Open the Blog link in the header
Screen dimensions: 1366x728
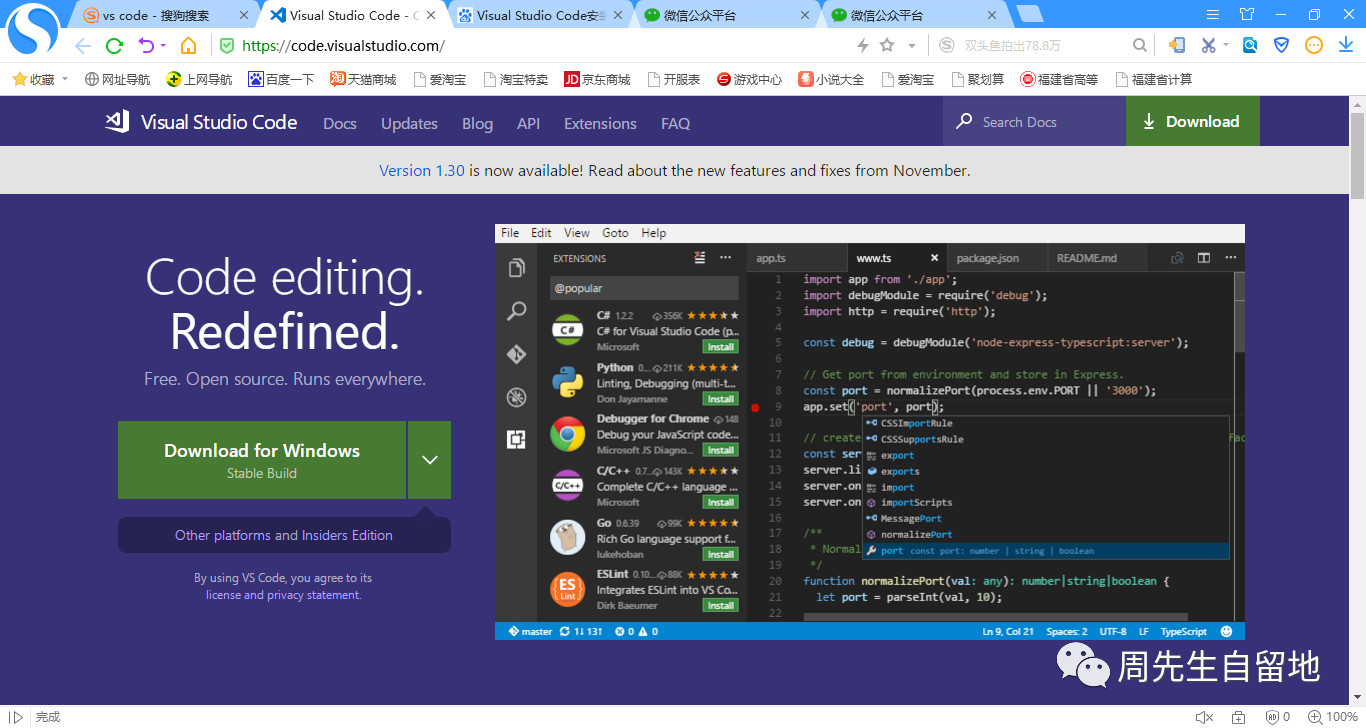click(477, 123)
